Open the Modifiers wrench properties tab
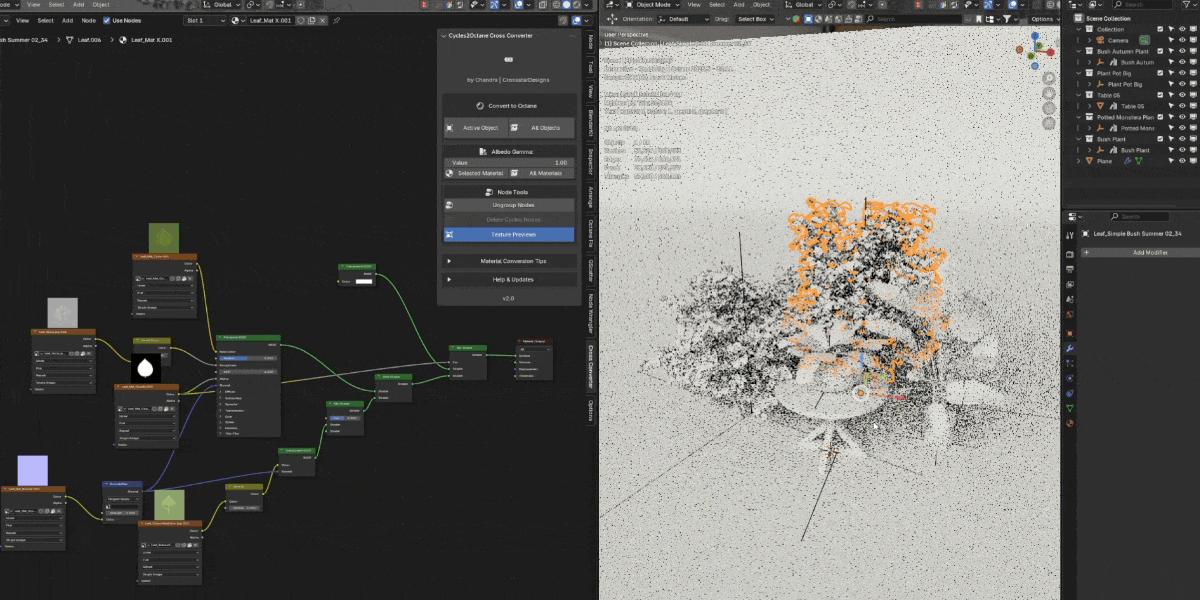The width and height of the screenshot is (1200, 600). [x=1070, y=348]
